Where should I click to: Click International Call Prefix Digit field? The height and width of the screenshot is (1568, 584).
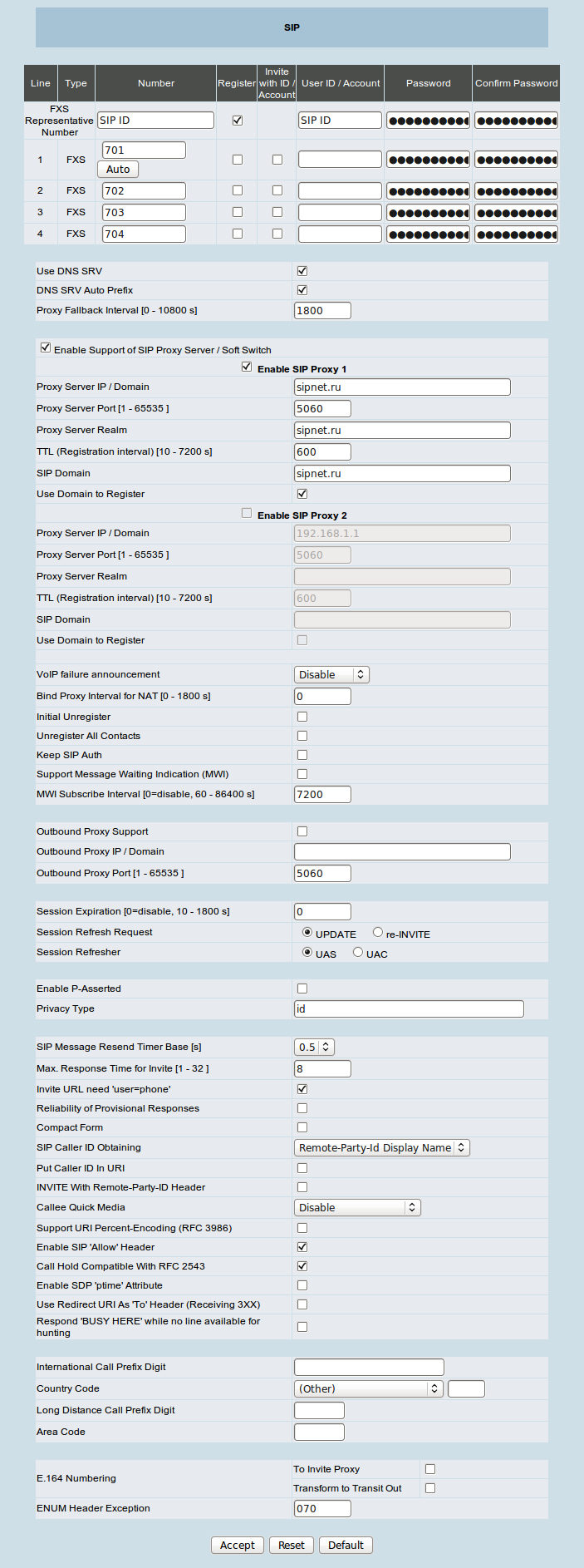tap(369, 1368)
